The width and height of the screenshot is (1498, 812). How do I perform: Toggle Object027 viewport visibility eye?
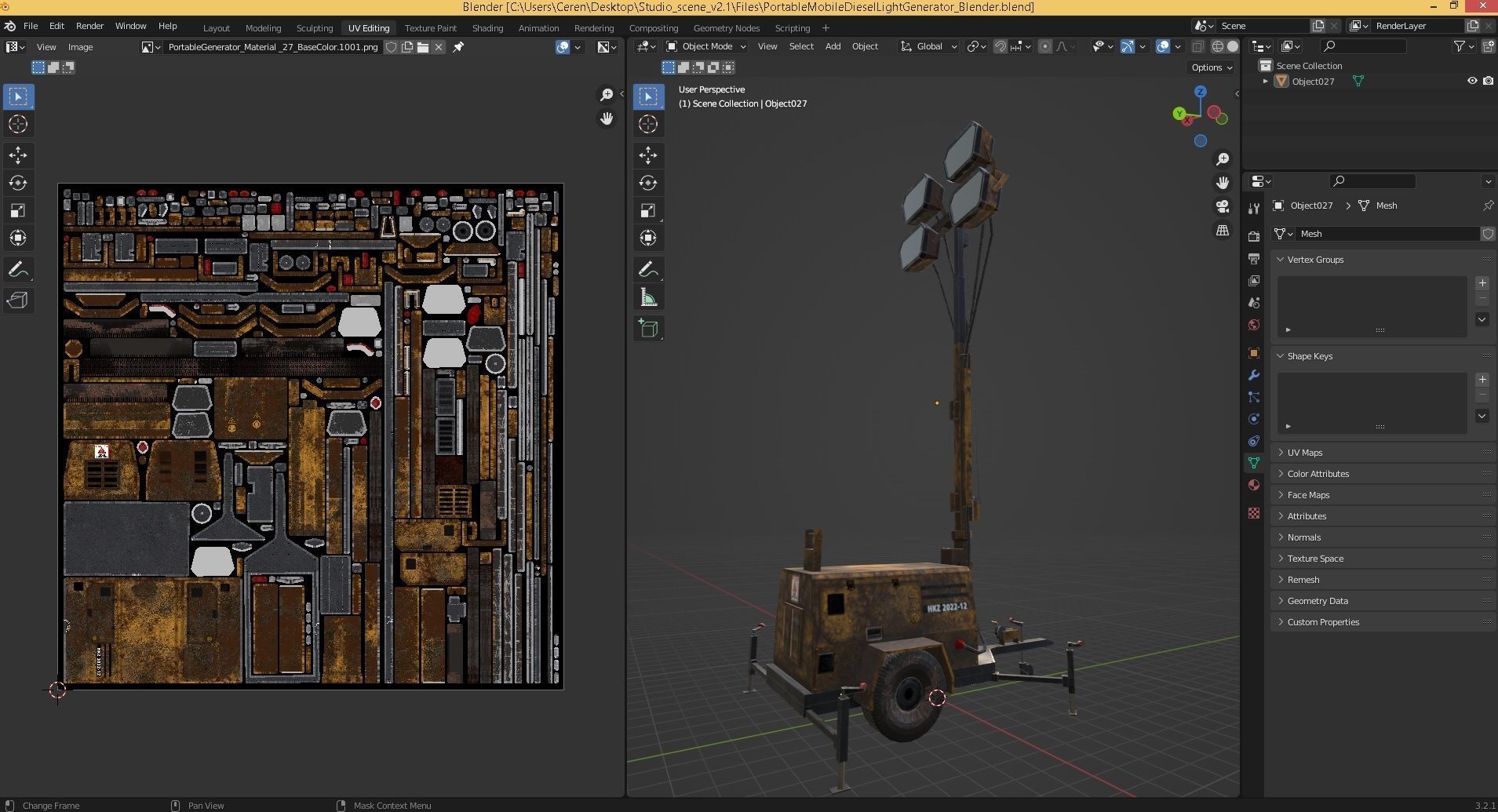tap(1472, 81)
